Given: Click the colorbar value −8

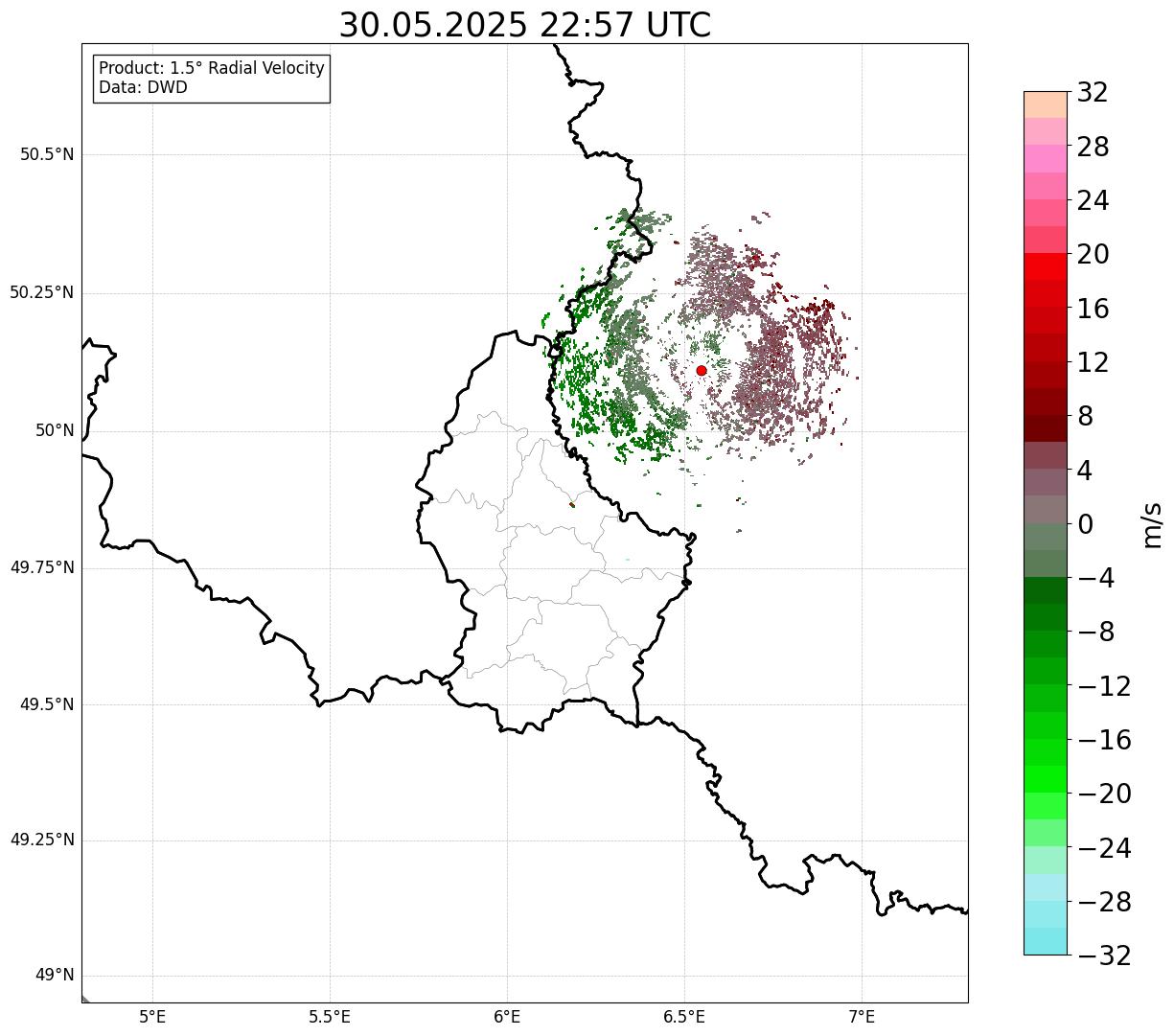Looking at the screenshot, I should click(1095, 633).
